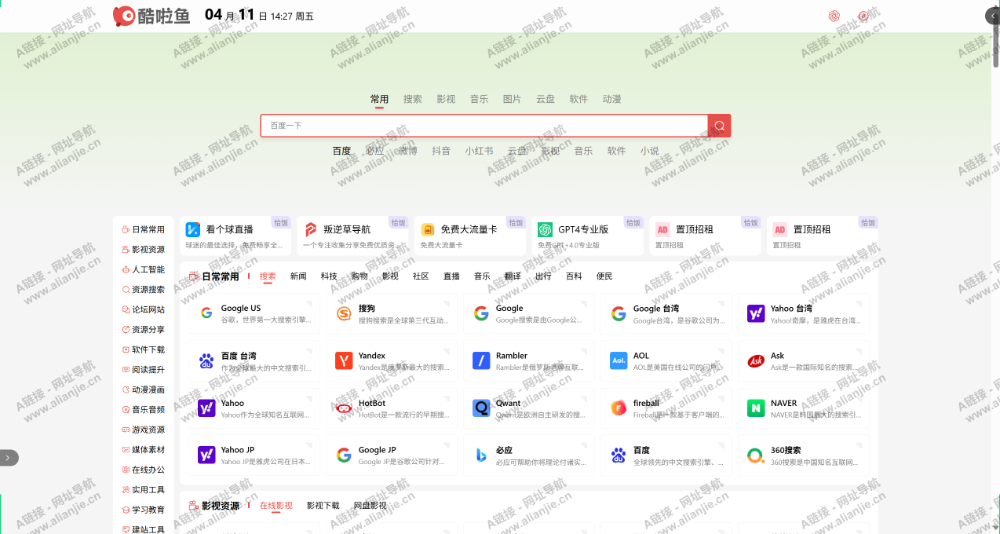The width and height of the screenshot is (1000, 534).
Task: Jump to 游戏资源 in sidebar
Action: coord(143,430)
